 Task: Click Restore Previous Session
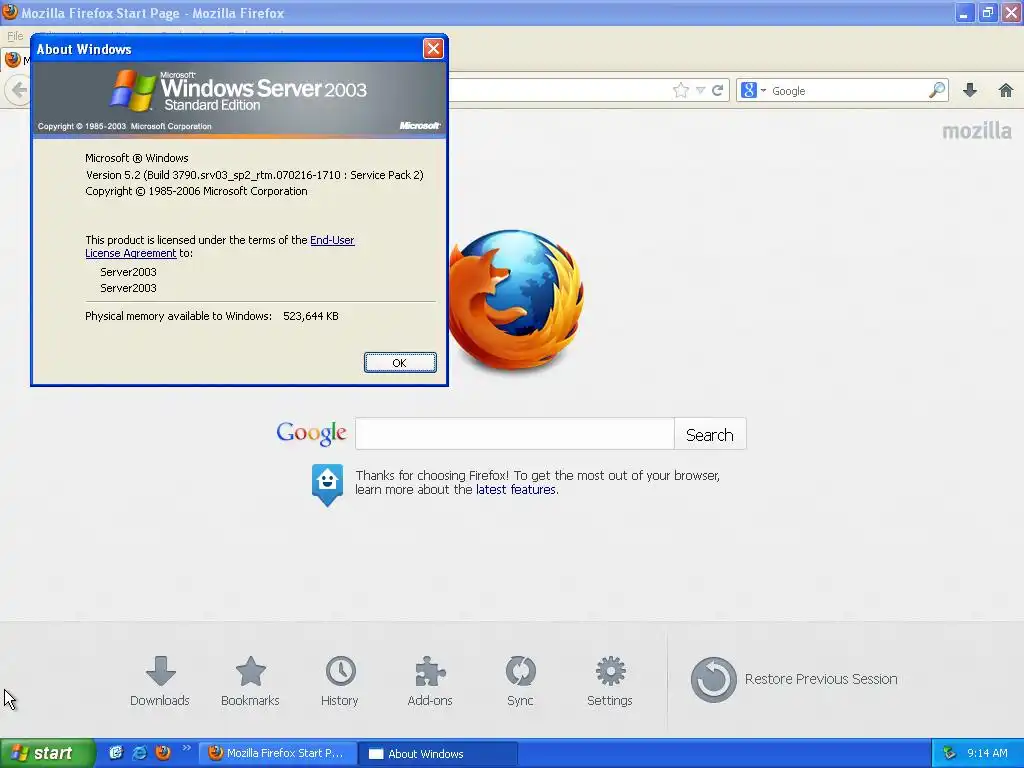coord(794,679)
